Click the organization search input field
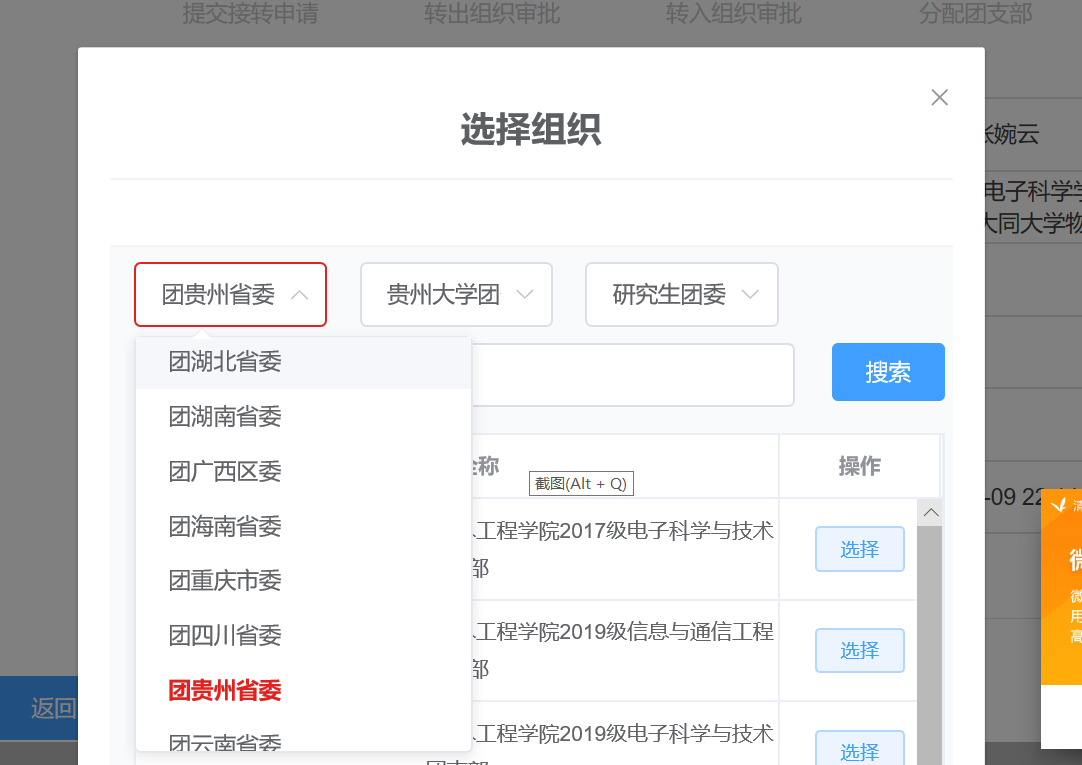The height and width of the screenshot is (765, 1082). 632,375
